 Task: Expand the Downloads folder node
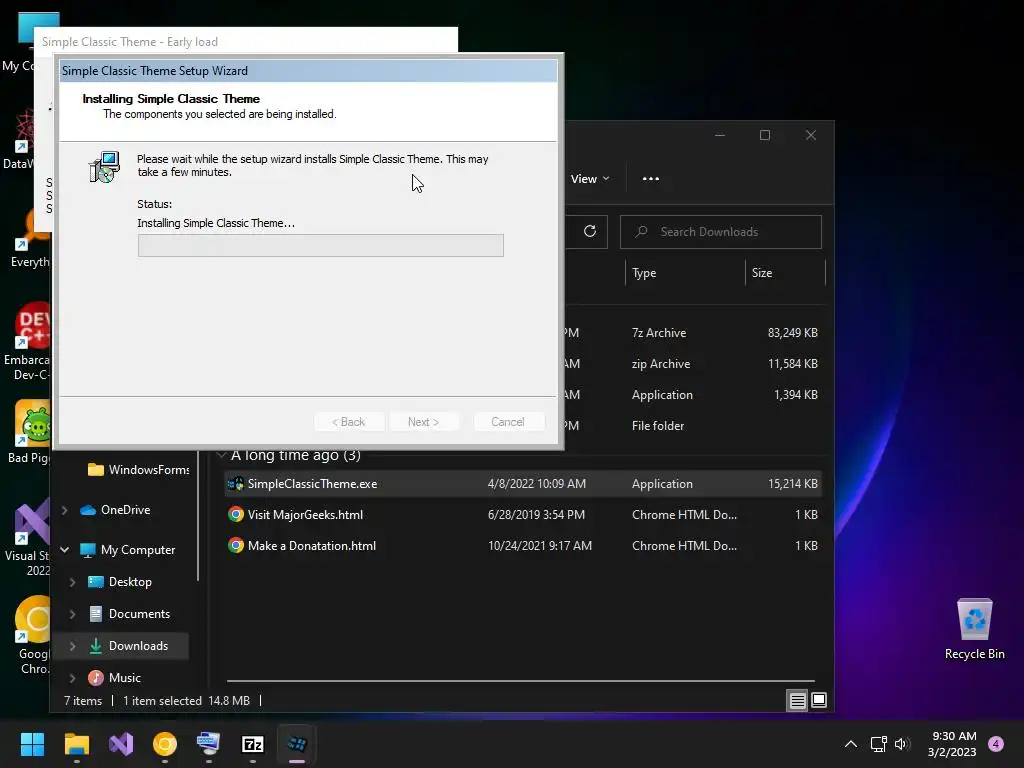pos(72,646)
